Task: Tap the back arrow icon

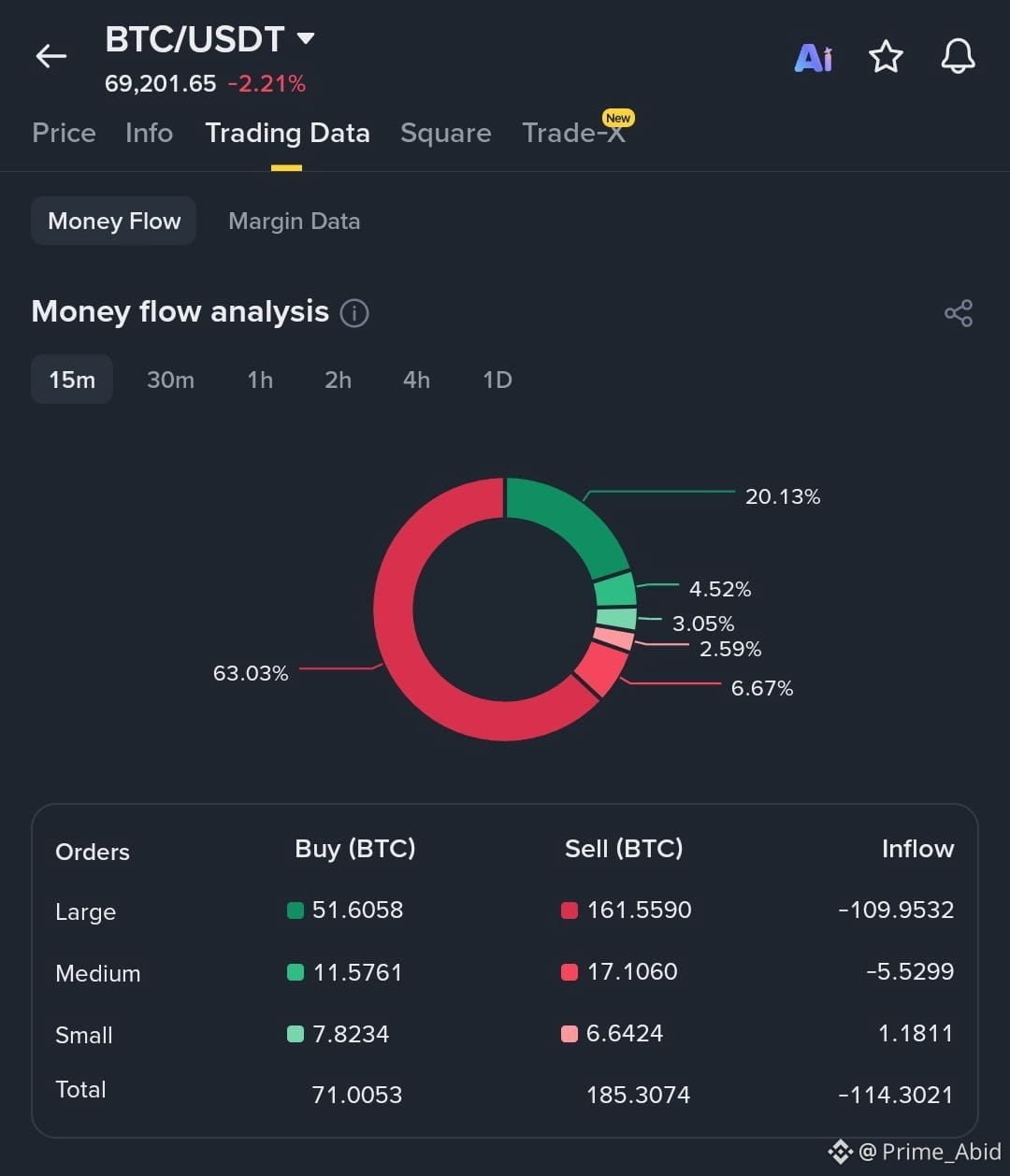Action: (x=50, y=57)
